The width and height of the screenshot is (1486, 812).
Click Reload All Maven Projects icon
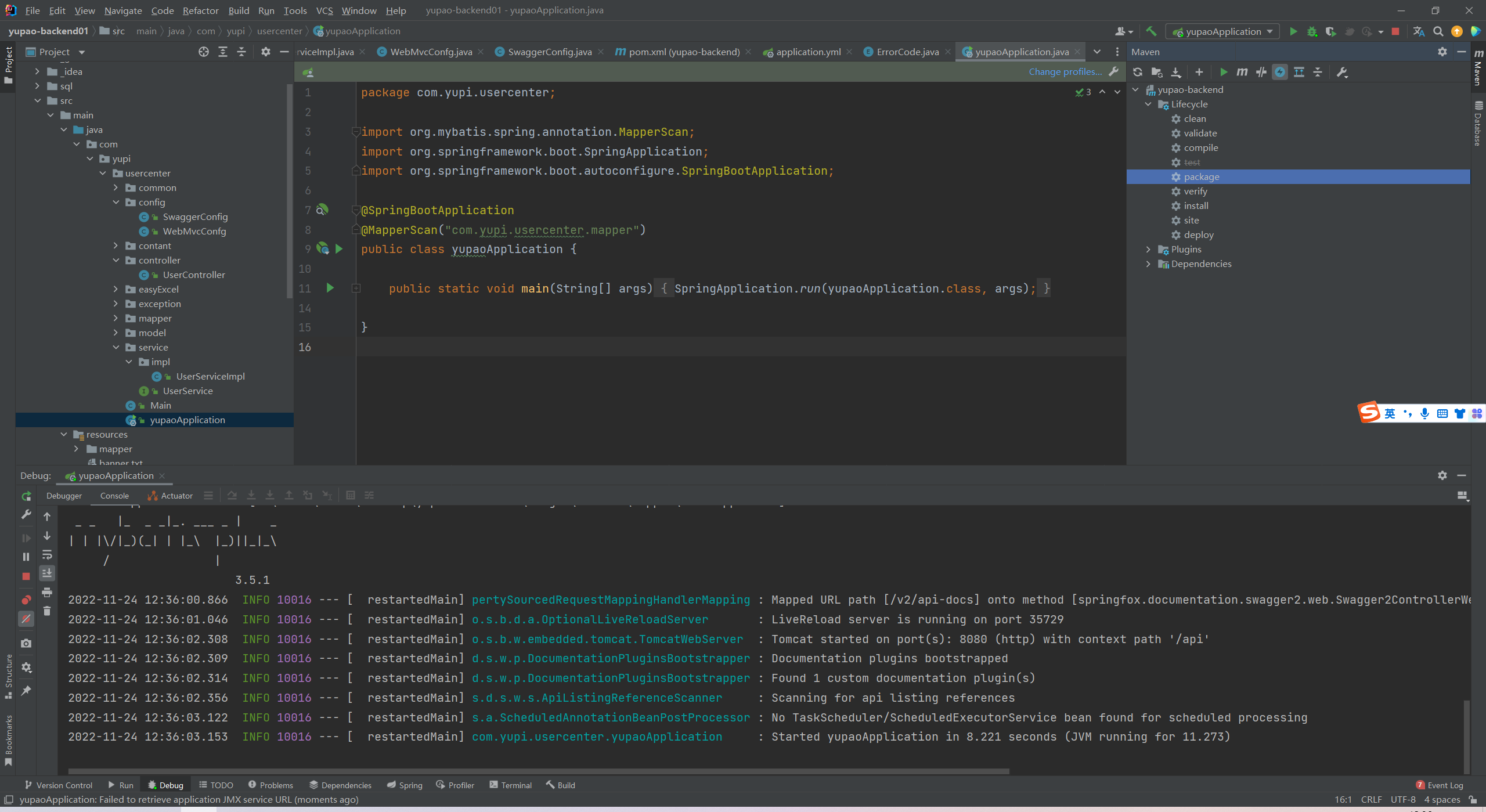click(x=1138, y=72)
